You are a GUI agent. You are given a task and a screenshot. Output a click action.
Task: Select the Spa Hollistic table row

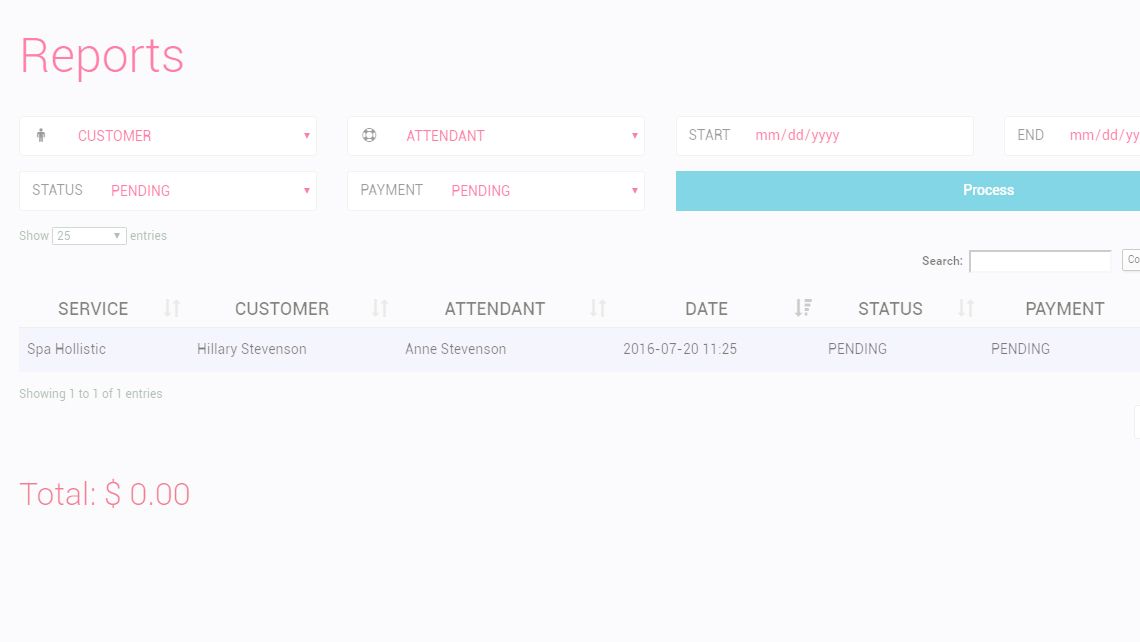[x=579, y=349]
